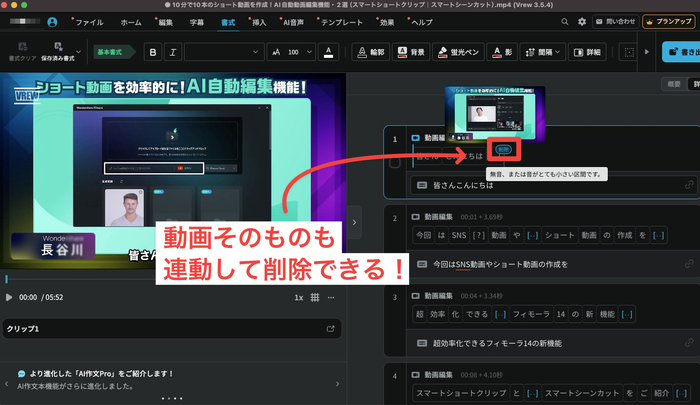The height and width of the screenshot is (405, 700).
Task: Open the text color swatch
Action: pyautogui.click(x=328, y=52)
